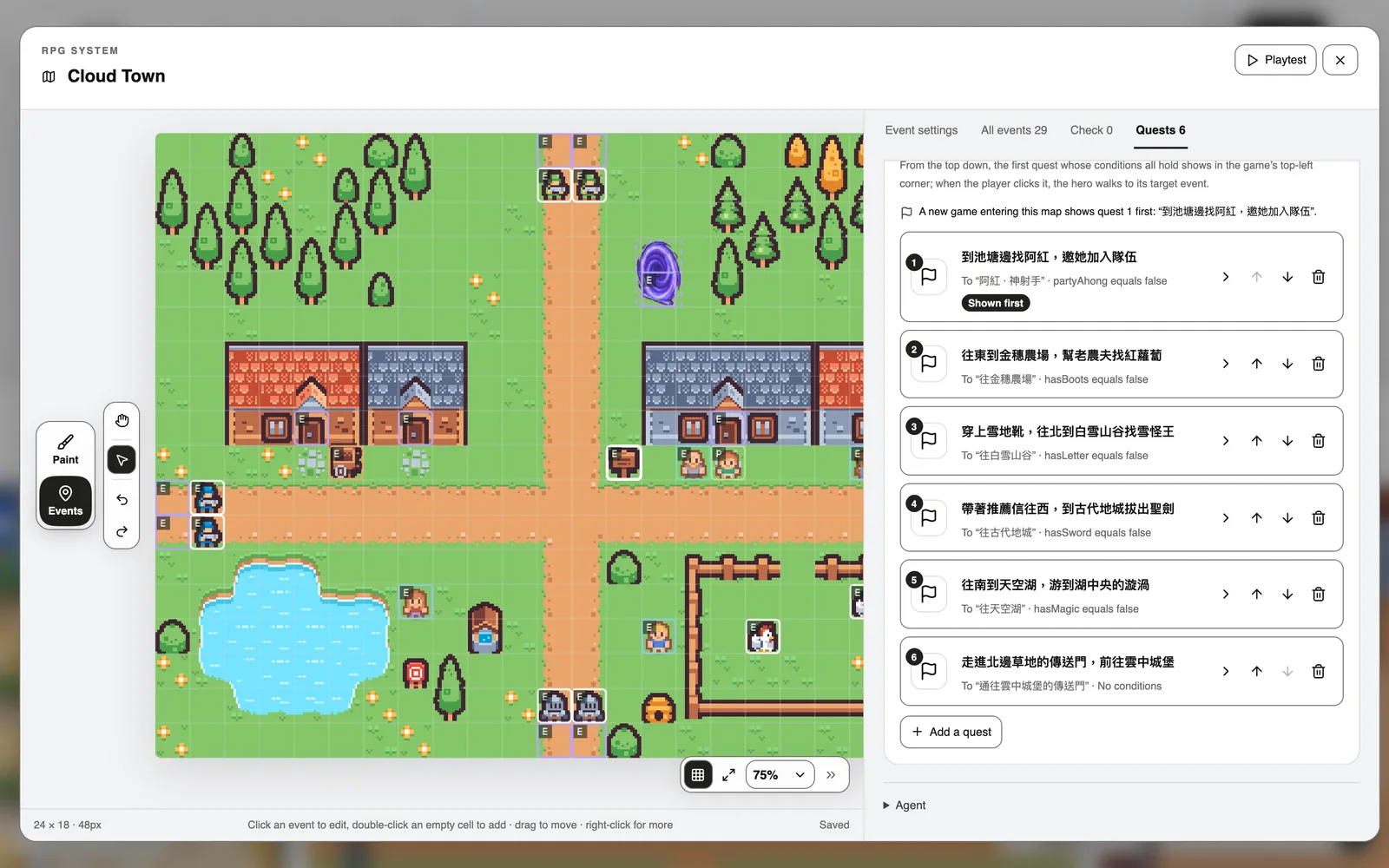Expand quest 到池塘邊找阿紅 details
Image resolution: width=1389 pixels, height=868 pixels.
coord(1226,277)
